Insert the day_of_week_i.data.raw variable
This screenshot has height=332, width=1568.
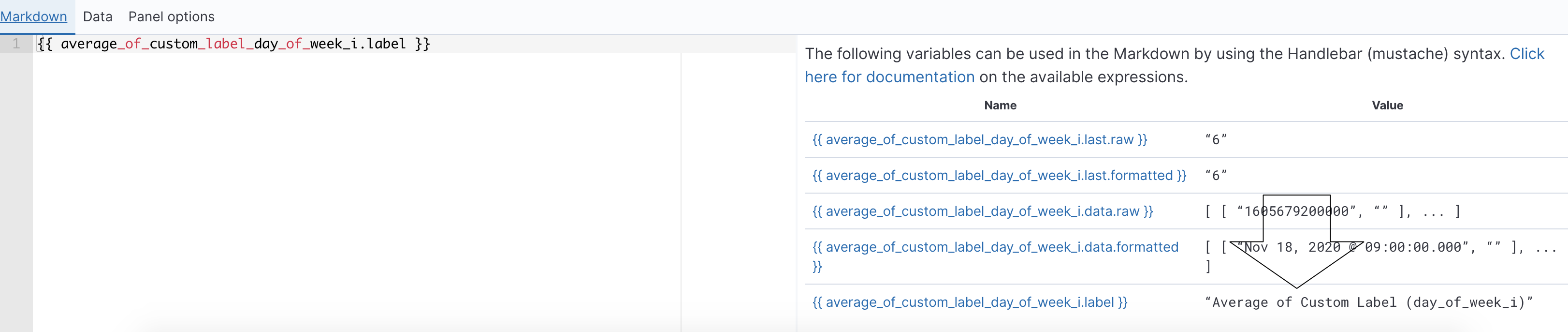983,211
